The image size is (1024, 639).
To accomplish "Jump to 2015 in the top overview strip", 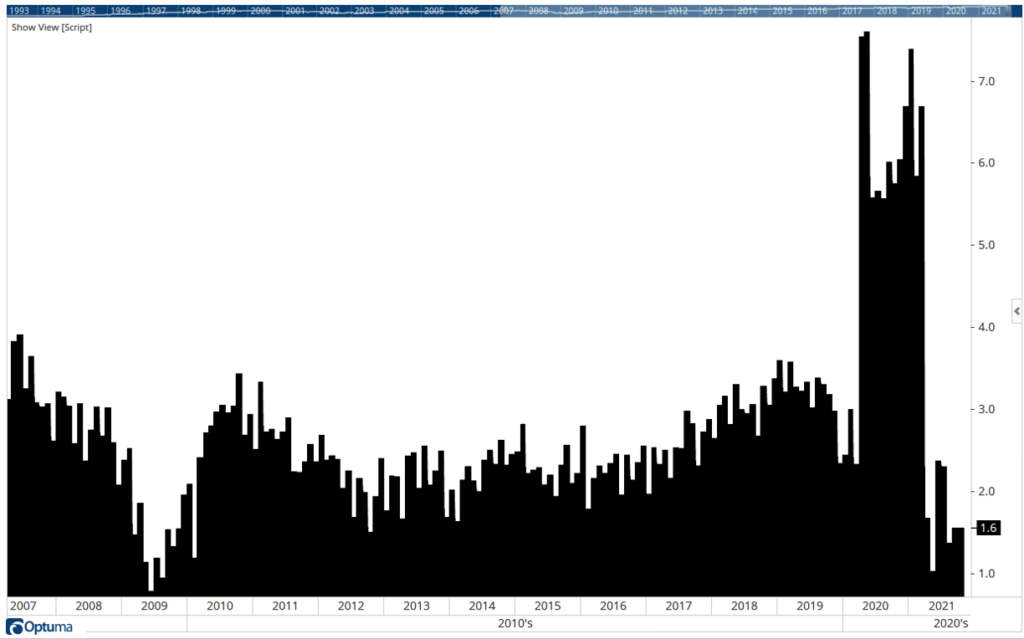I will pyautogui.click(x=782, y=10).
